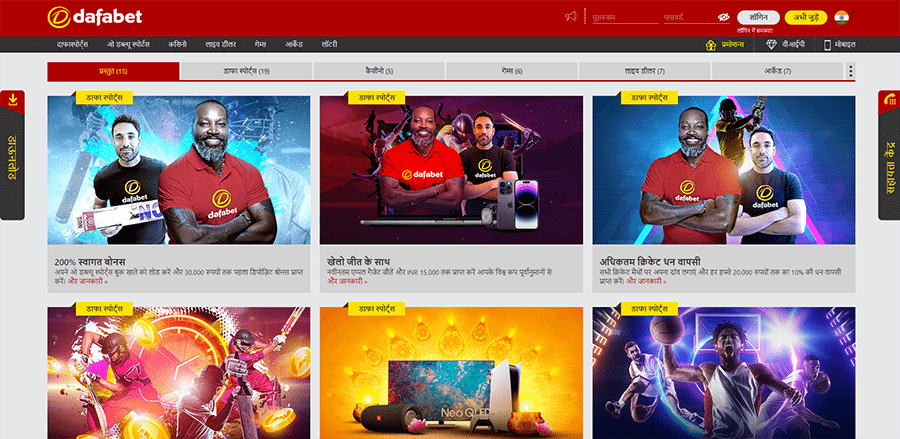Click the Dafabet logo in the header
Image resolution: width=900 pixels, height=439 pixels.
[95, 17]
